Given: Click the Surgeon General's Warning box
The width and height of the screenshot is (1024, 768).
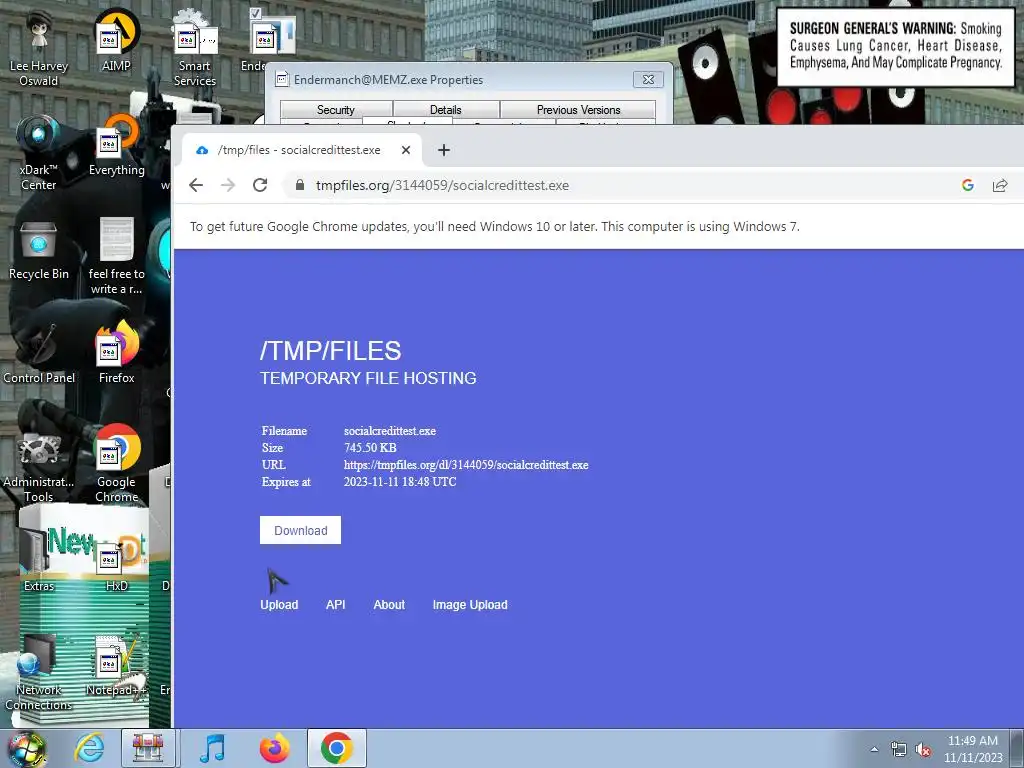Looking at the screenshot, I should coord(895,46).
